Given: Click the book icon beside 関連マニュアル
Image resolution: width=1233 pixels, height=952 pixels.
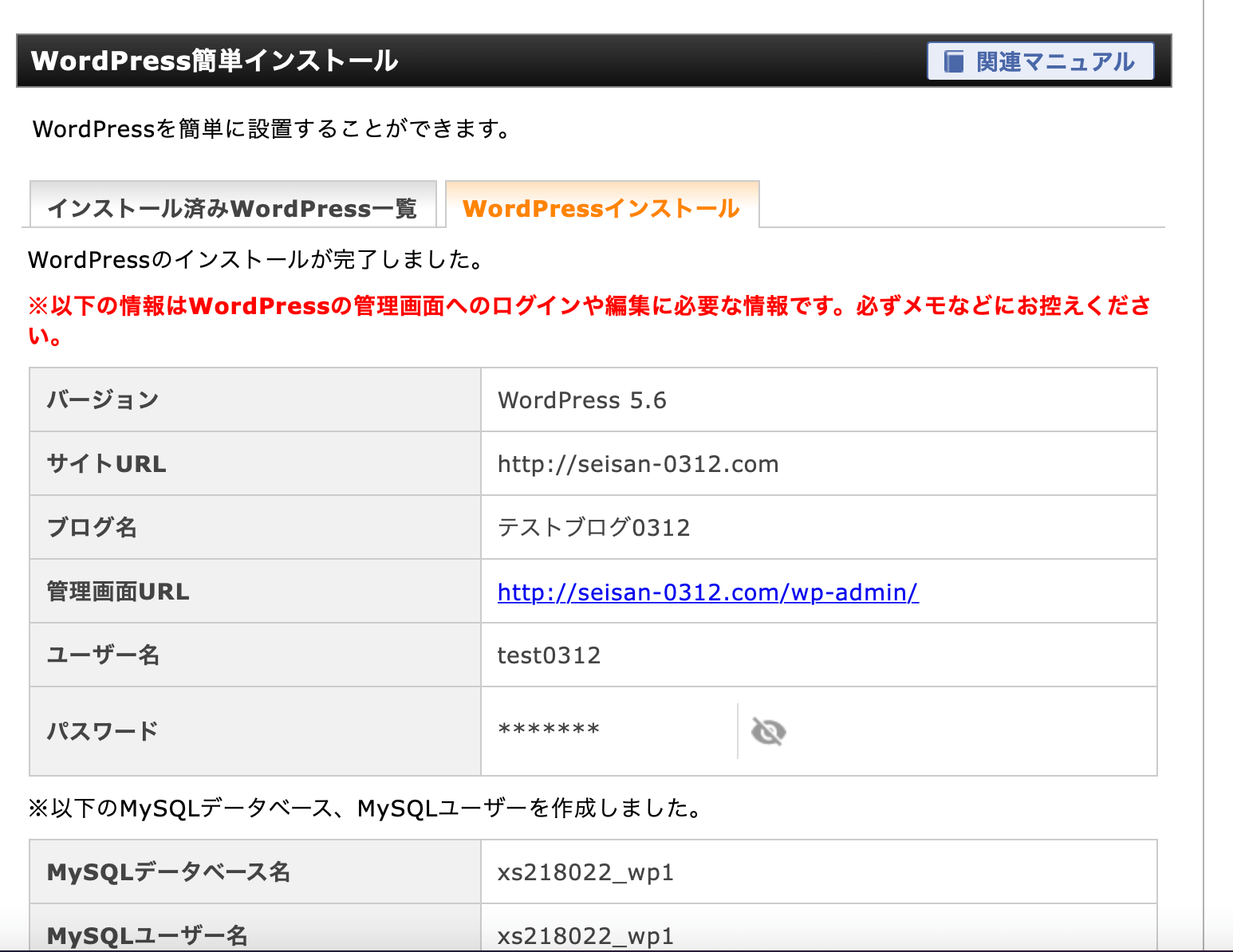Looking at the screenshot, I should 954,61.
